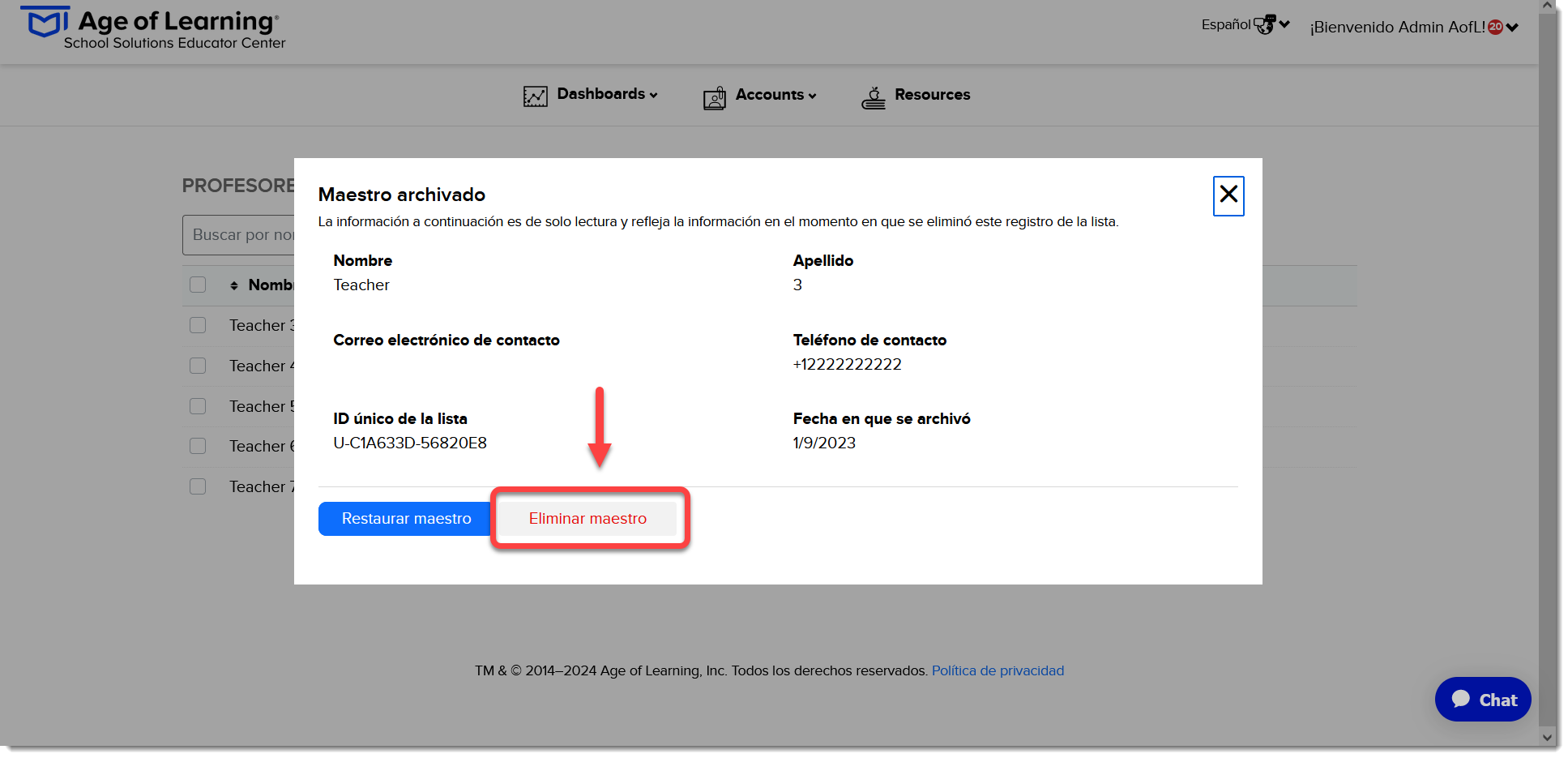Click the Nombre column header

click(x=271, y=285)
